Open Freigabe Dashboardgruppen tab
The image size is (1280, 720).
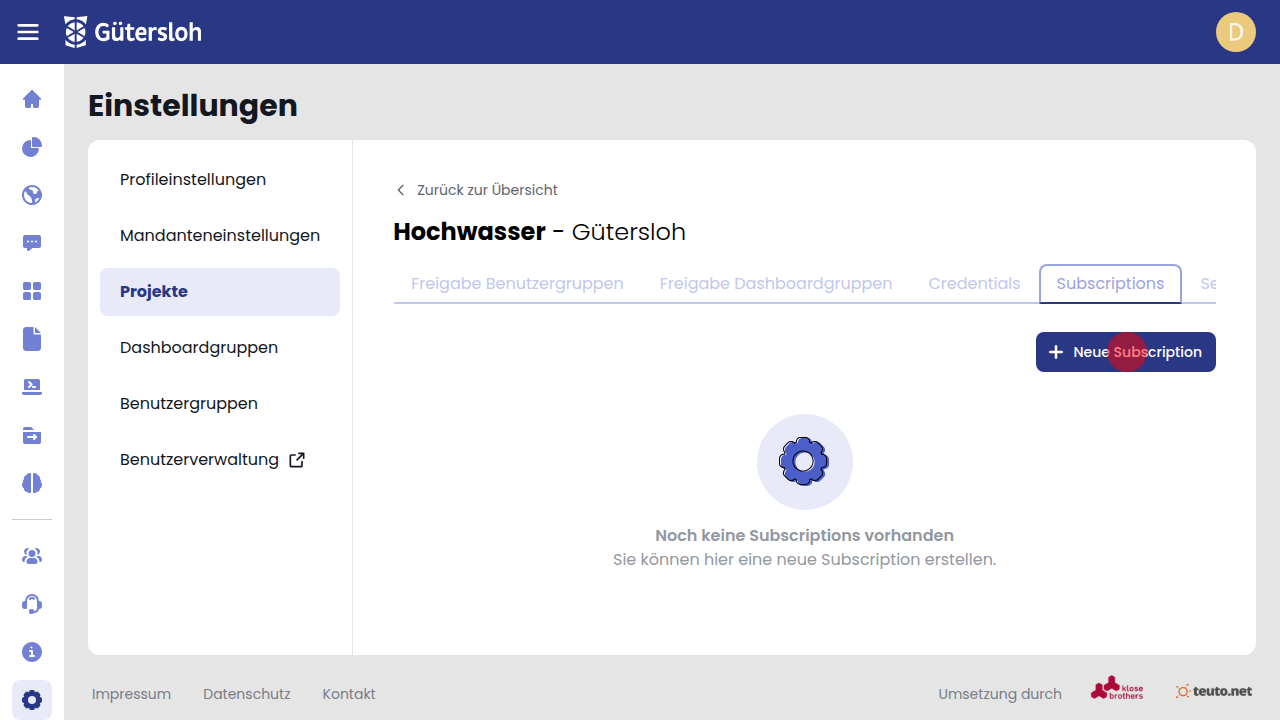point(775,284)
